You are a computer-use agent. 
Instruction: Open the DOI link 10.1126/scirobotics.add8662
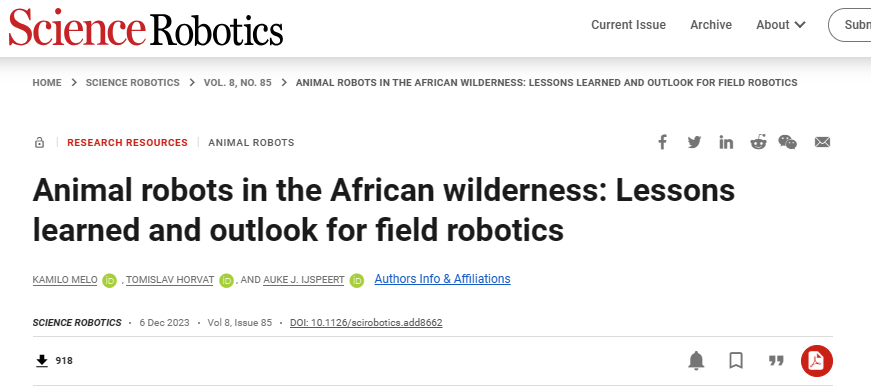[366, 323]
